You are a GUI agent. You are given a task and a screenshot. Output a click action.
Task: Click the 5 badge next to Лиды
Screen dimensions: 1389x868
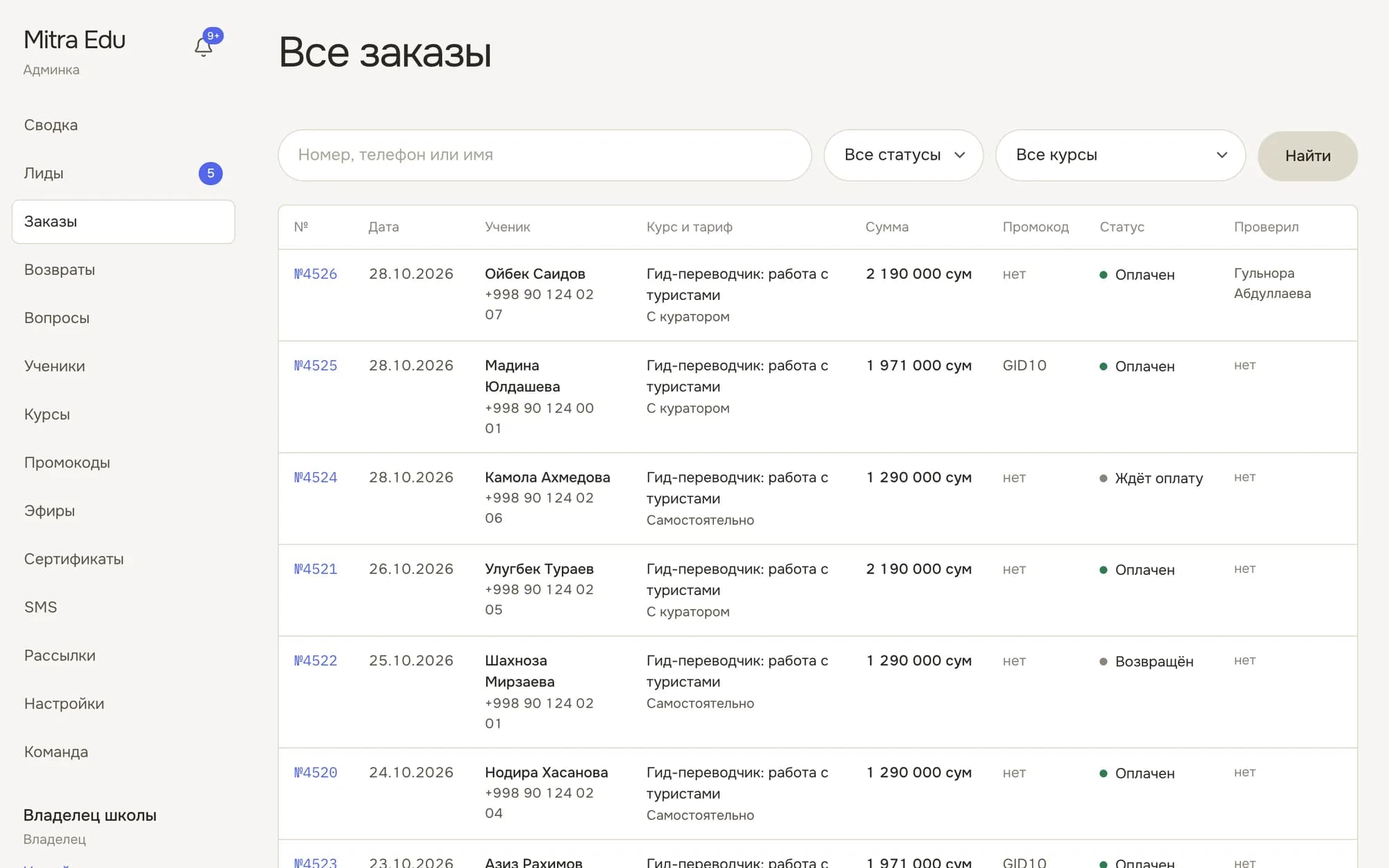click(210, 173)
